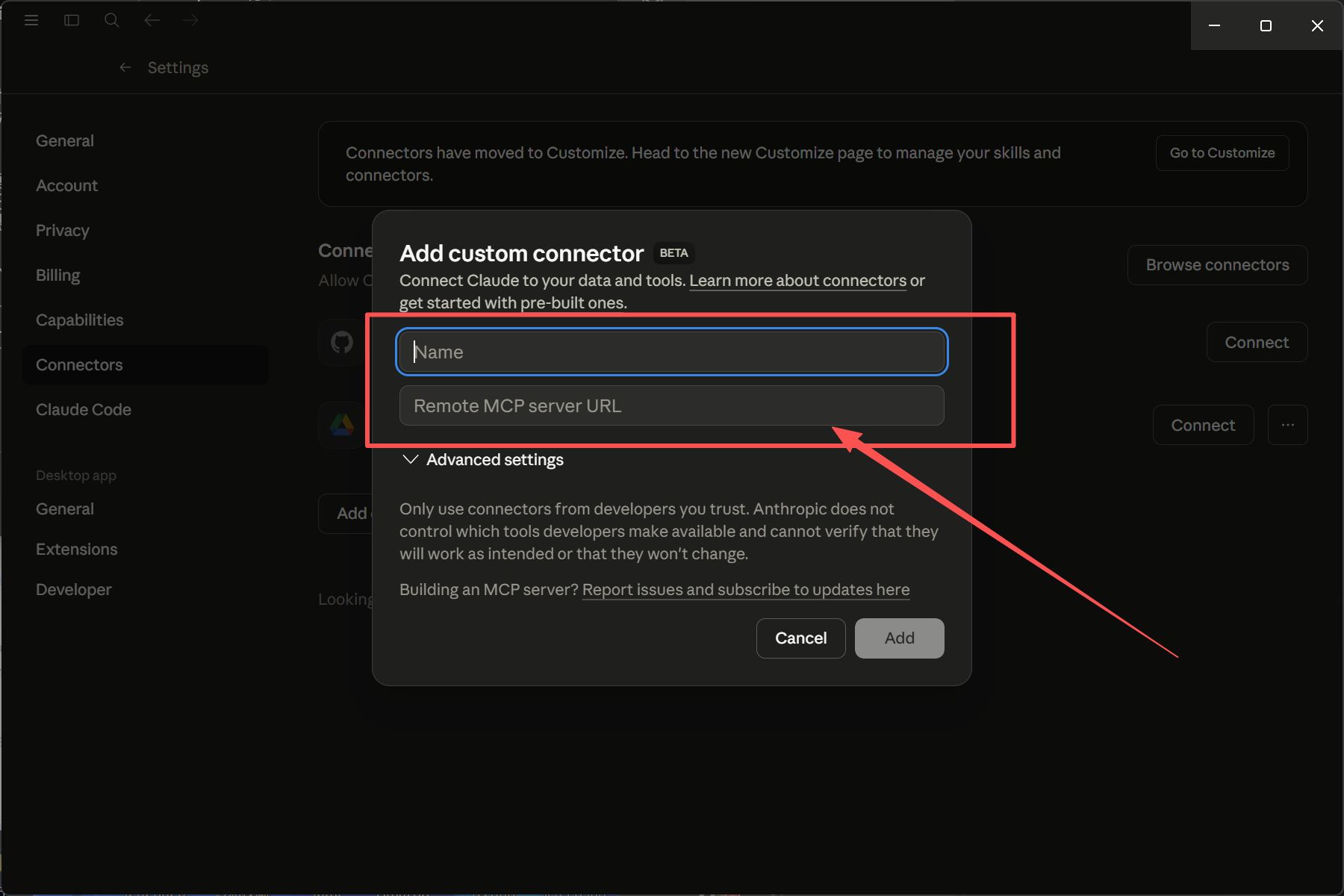Toggle the sidebar panel icon
The width and height of the screenshot is (1344, 896).
[72, 20]
